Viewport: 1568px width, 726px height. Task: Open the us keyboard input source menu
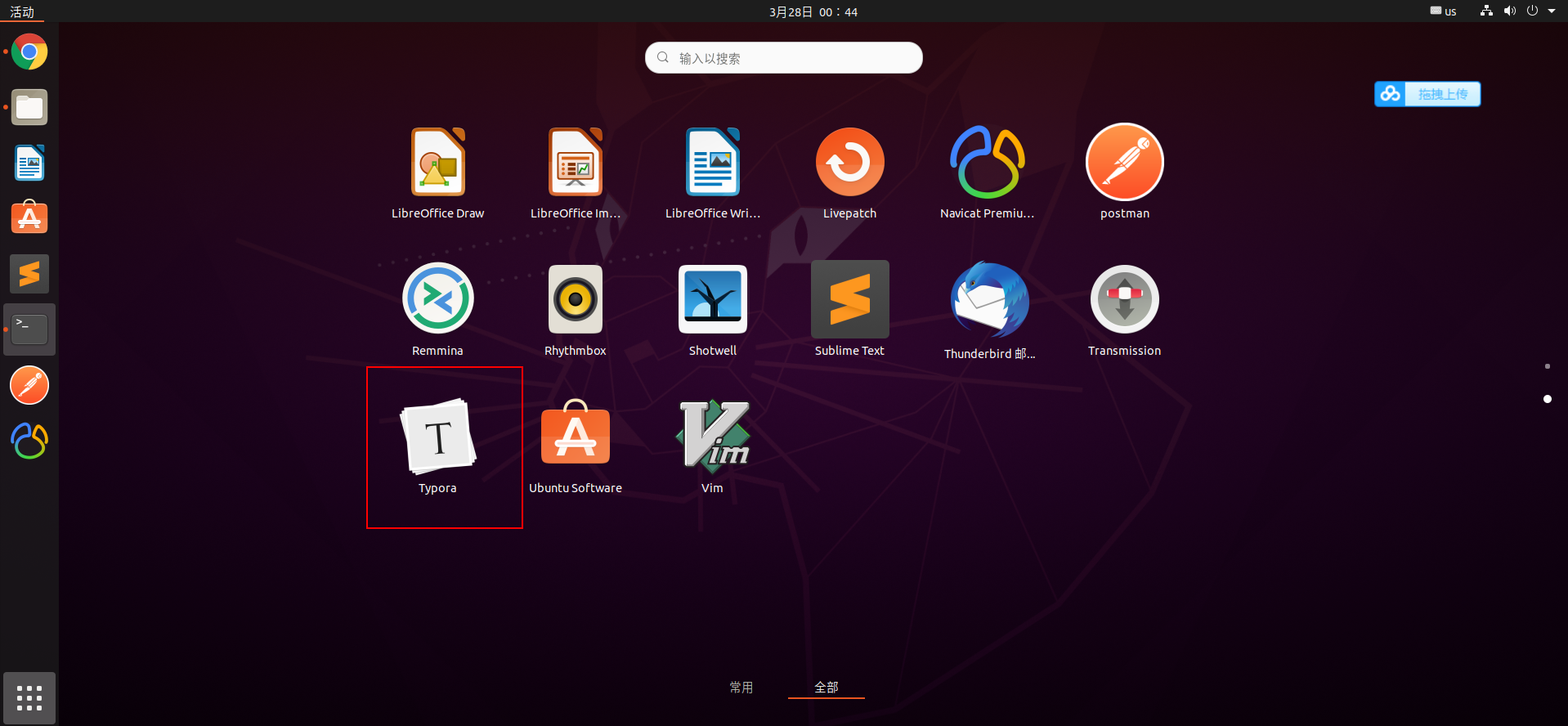point(1443,11)
